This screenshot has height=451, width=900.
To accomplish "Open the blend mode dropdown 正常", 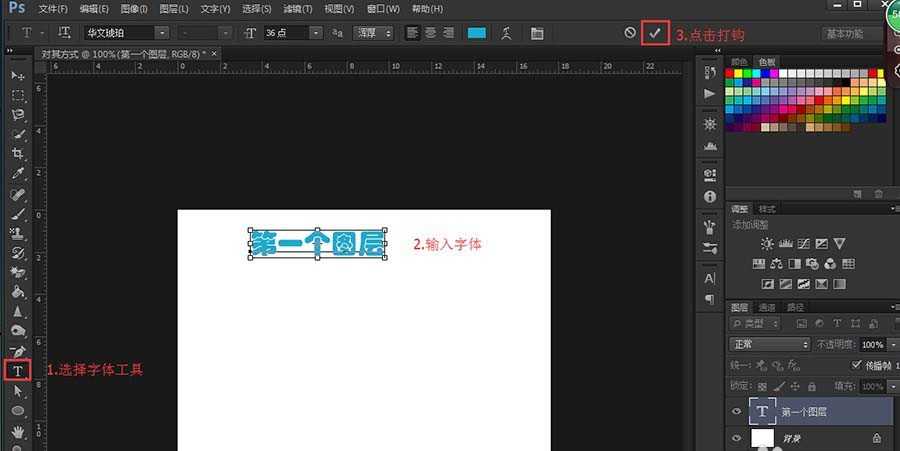I will [770, 344].
